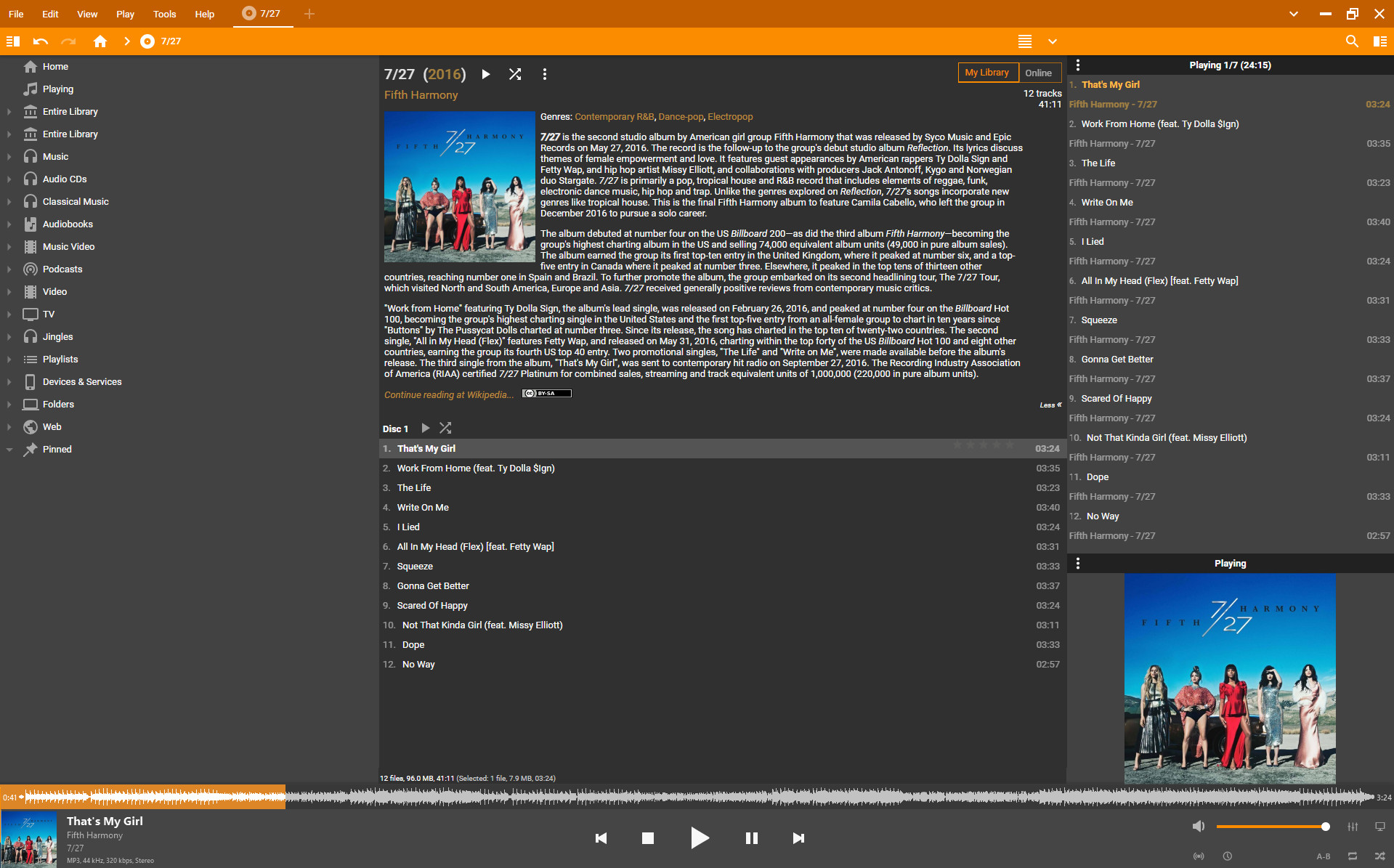This screenshot has width=1394, height=868.
Task: Toggle shuffle mode in player bar
Action: click(x=1379, y=856)
